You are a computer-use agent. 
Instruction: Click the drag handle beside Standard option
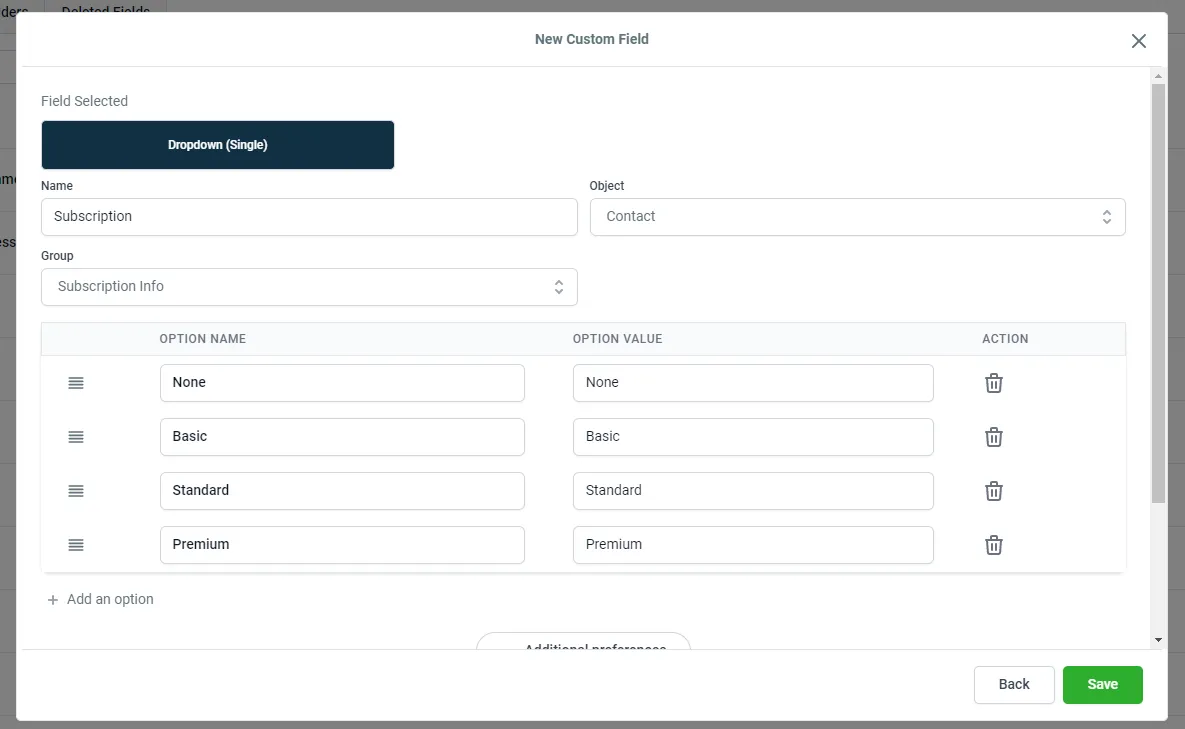click(x=76, y=491)
